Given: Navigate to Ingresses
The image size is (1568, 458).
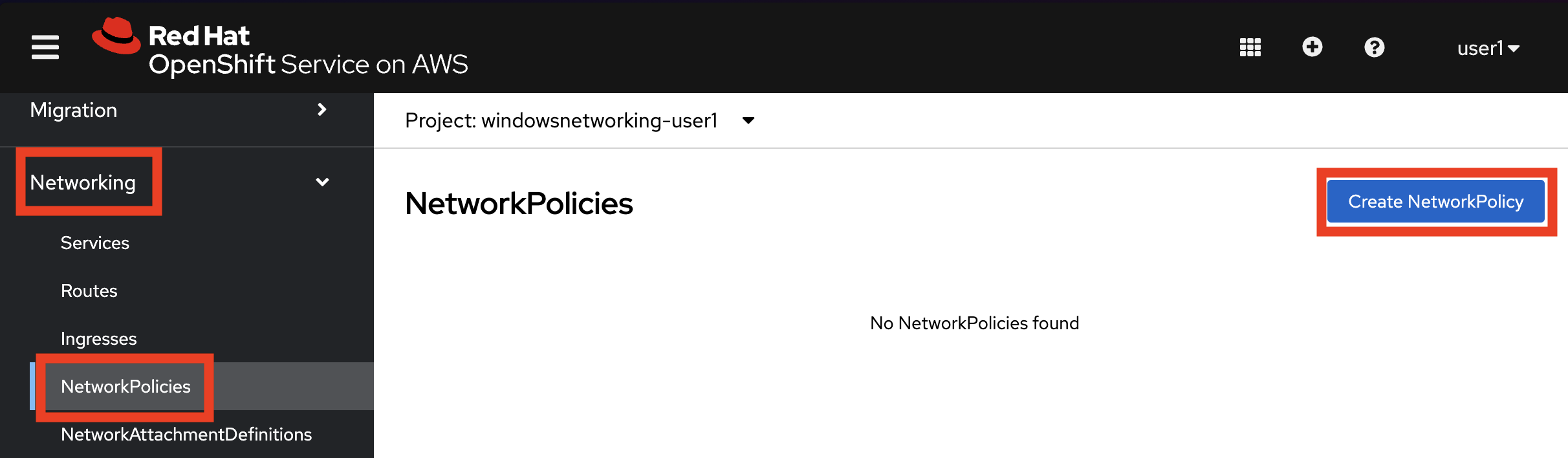Looking at the screenshot, I should pos(99,339).
